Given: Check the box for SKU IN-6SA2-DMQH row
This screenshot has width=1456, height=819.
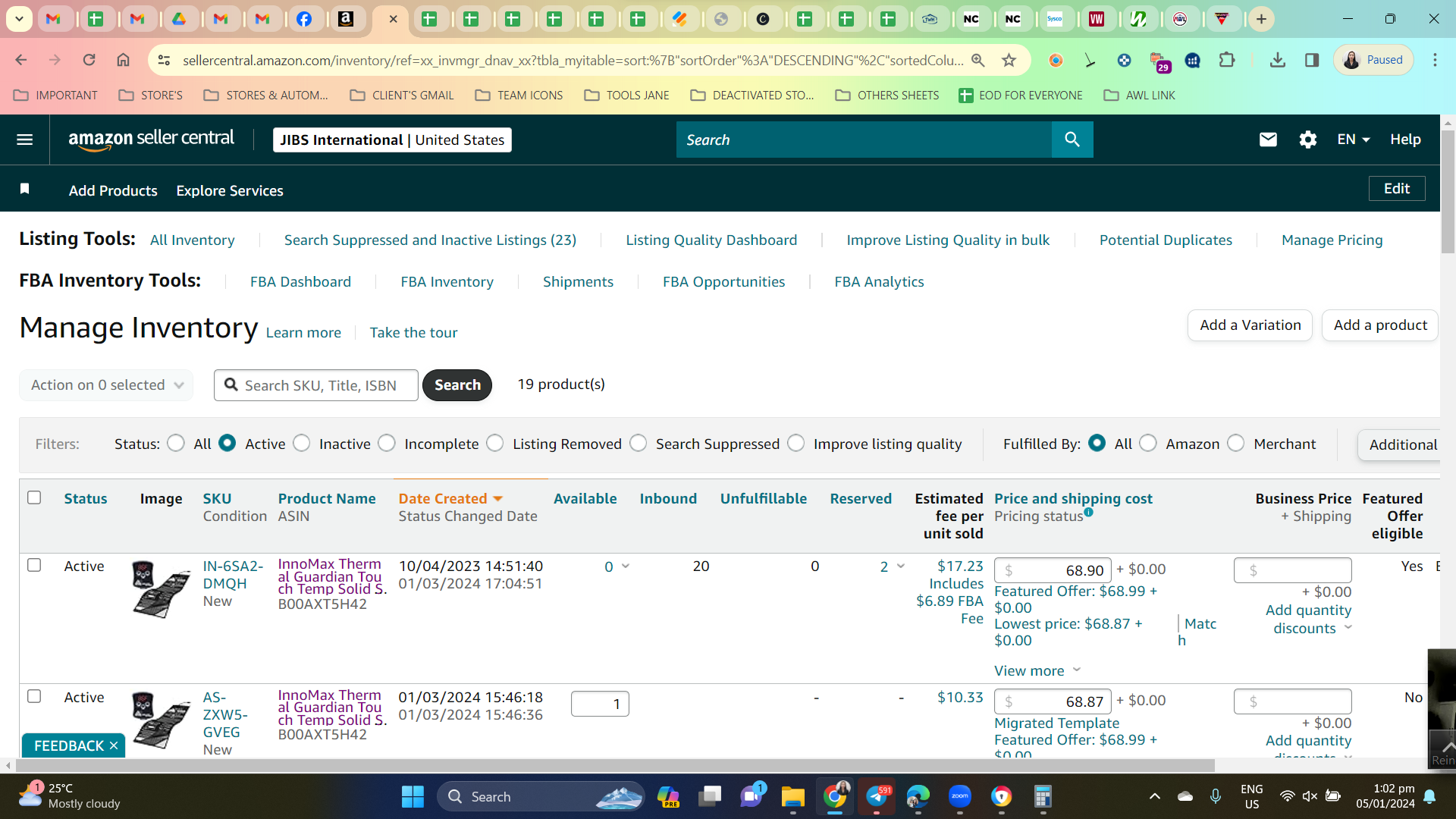Looking at the screenshot, I should click(34, 565).
